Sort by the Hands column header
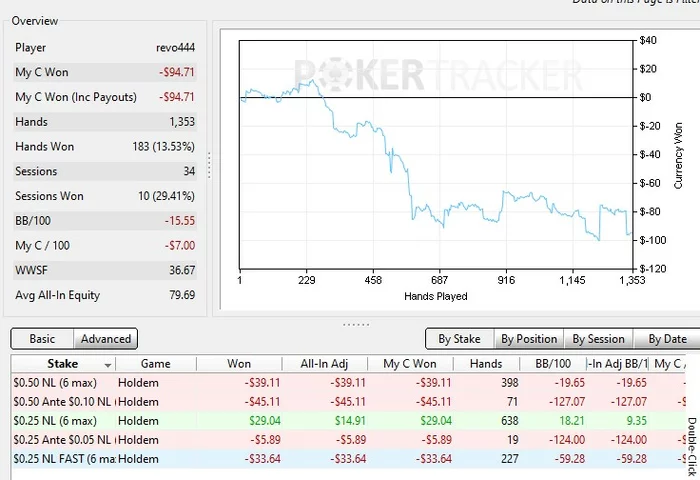The image size is (700, 480). point(486,364)
